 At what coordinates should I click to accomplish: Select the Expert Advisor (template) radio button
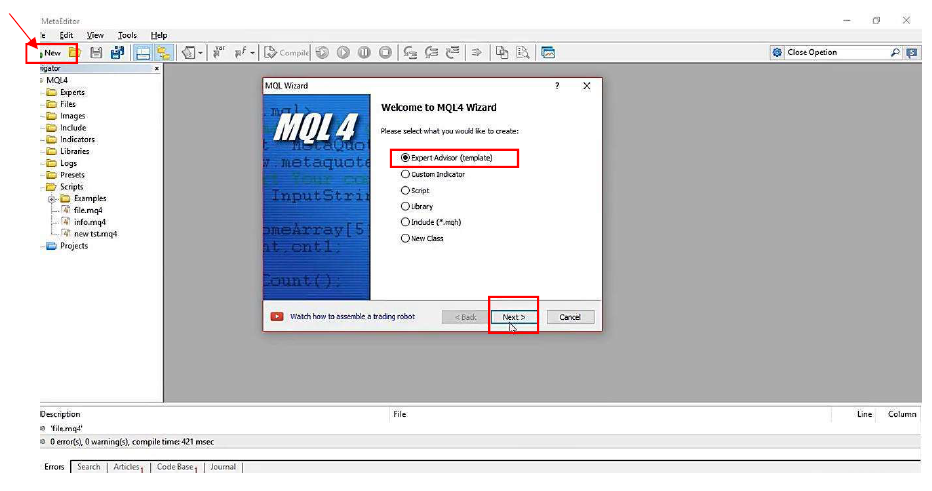pos(405,158)
